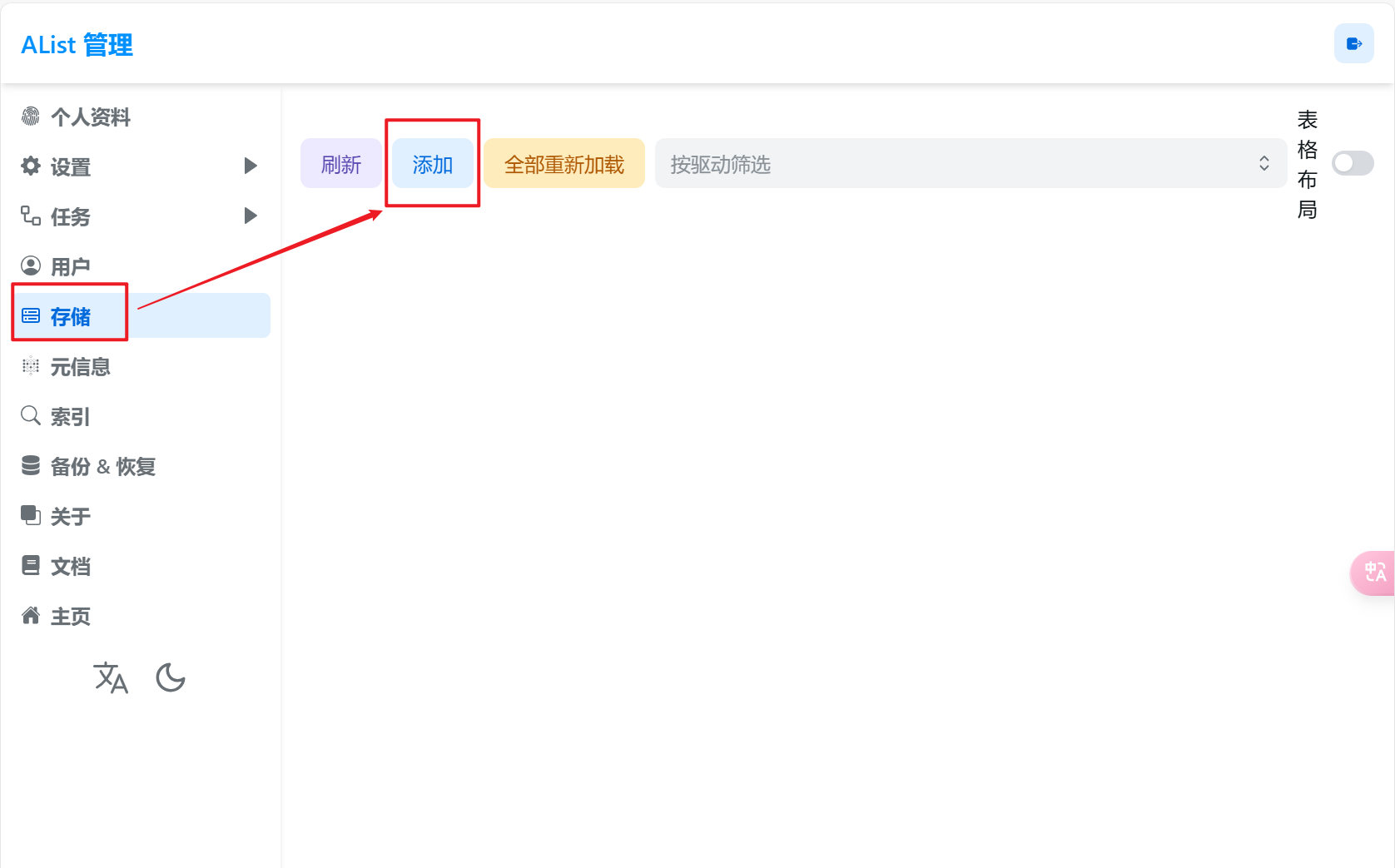Click the 刷新 button
Viewport: 1395px width, 868px height.
[341, 164]
